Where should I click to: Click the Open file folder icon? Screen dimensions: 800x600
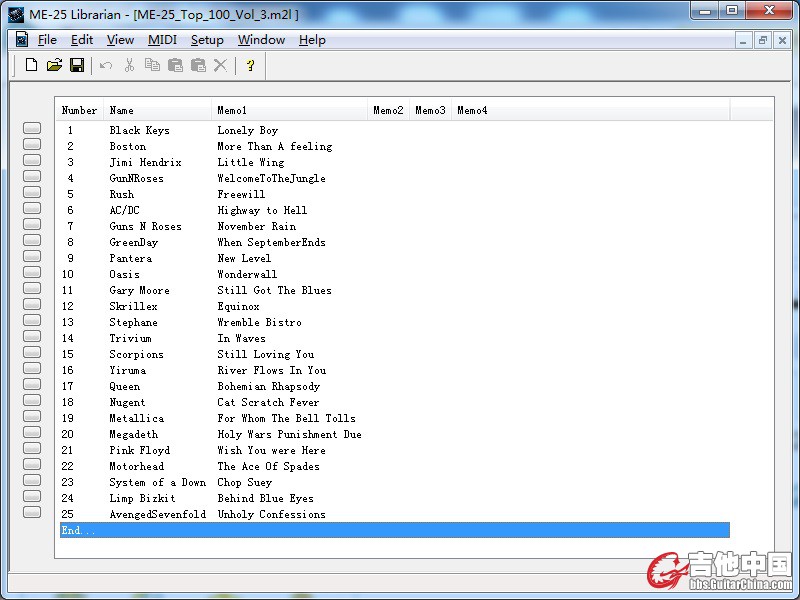54,65
